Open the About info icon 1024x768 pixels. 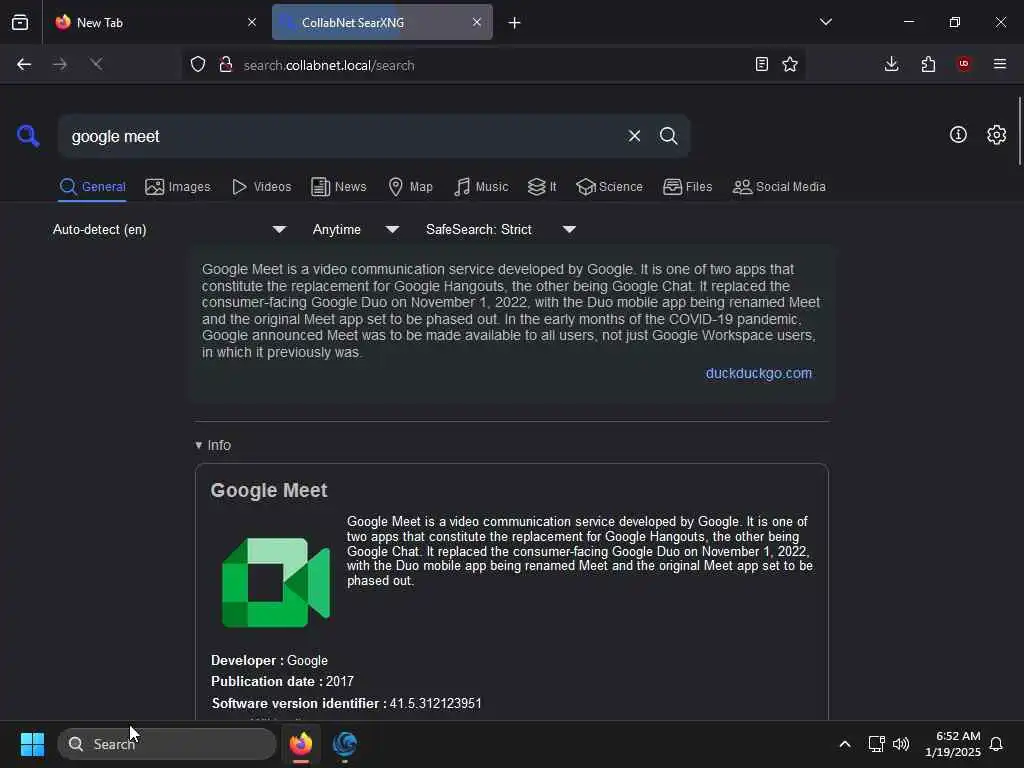(957, 135)
